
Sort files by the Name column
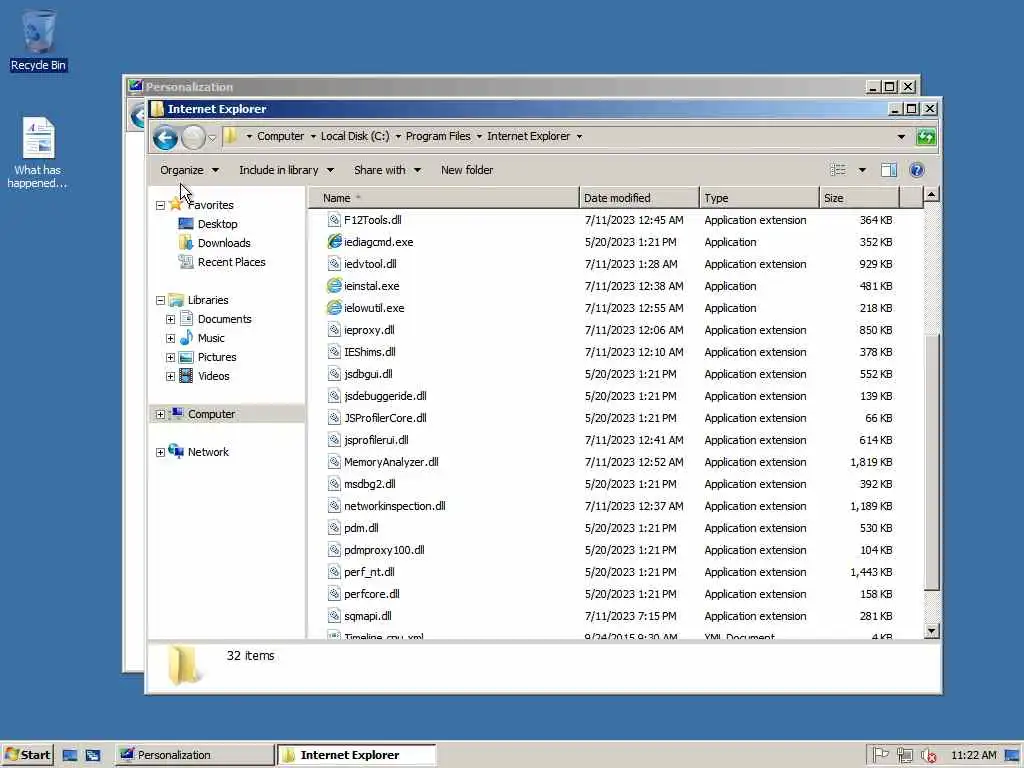(x=443, y=198)
